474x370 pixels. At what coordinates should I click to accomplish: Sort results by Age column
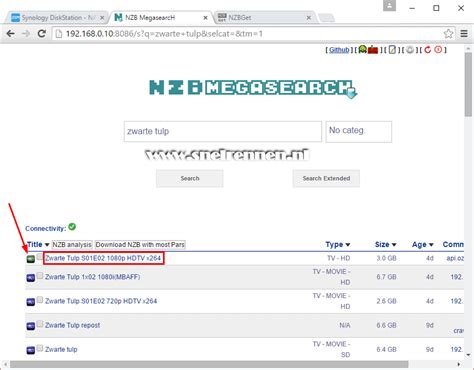coord(423,244)
